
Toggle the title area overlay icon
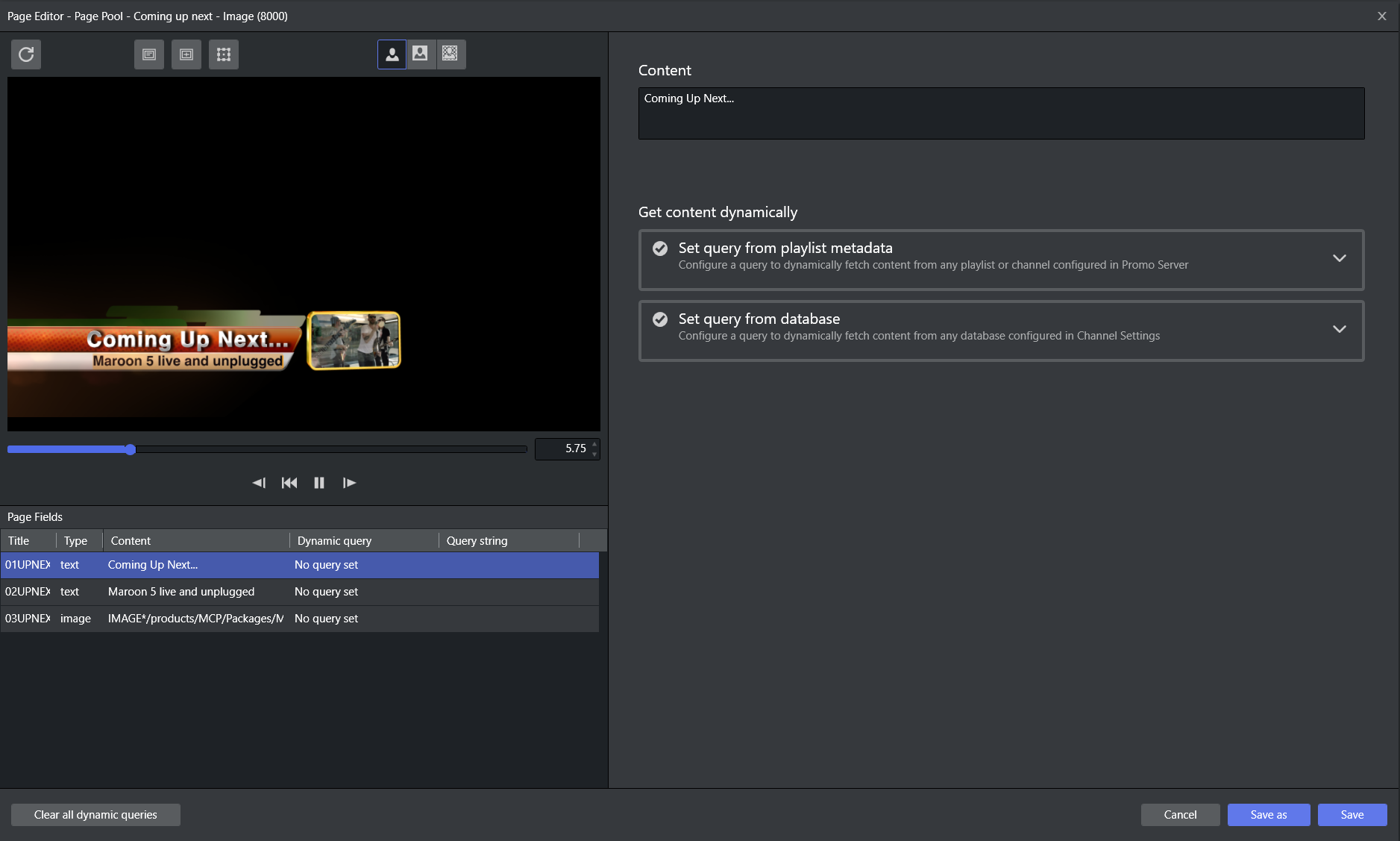click(149, 54)
